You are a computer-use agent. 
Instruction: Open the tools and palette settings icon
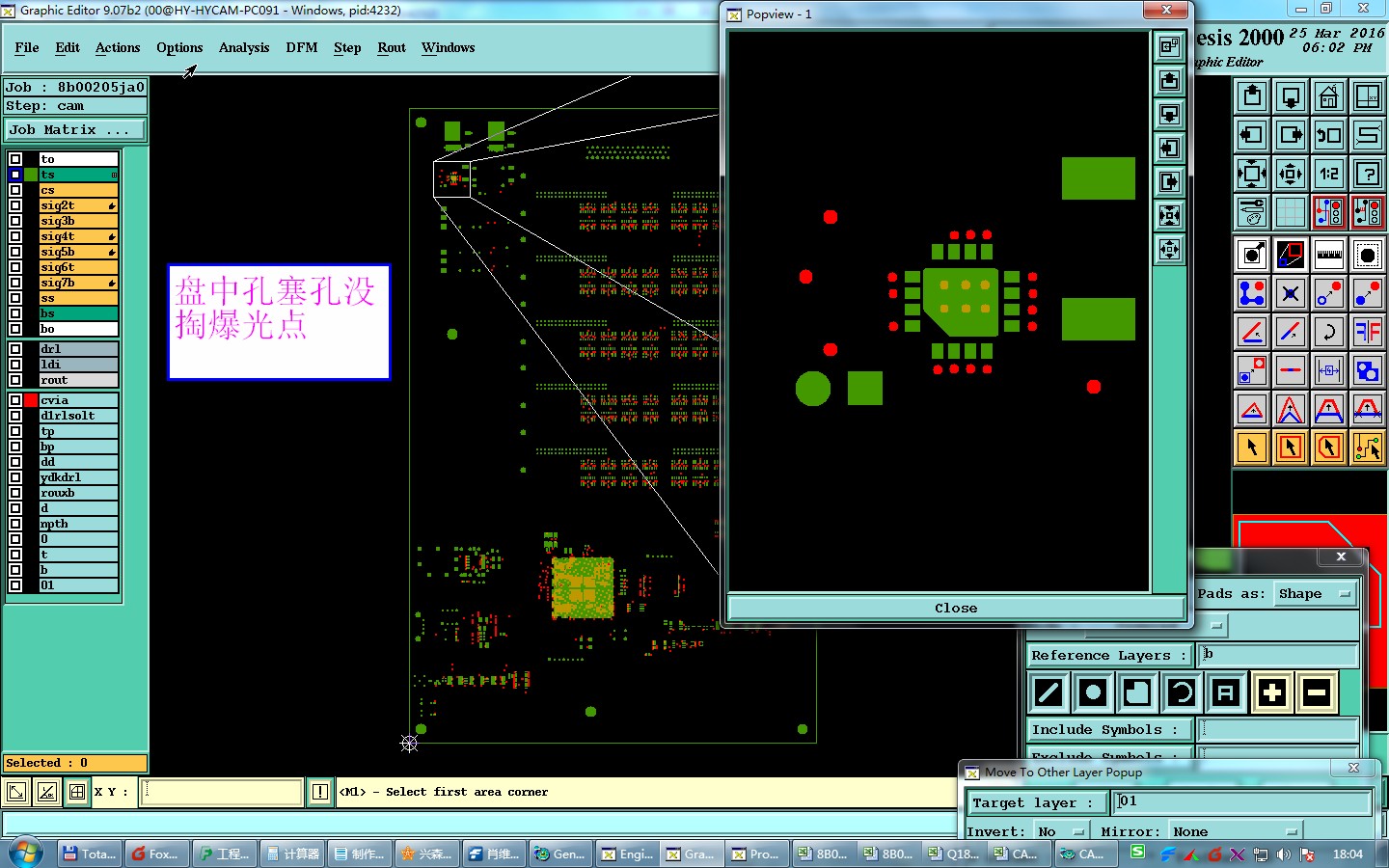(x=1252, y=212)
